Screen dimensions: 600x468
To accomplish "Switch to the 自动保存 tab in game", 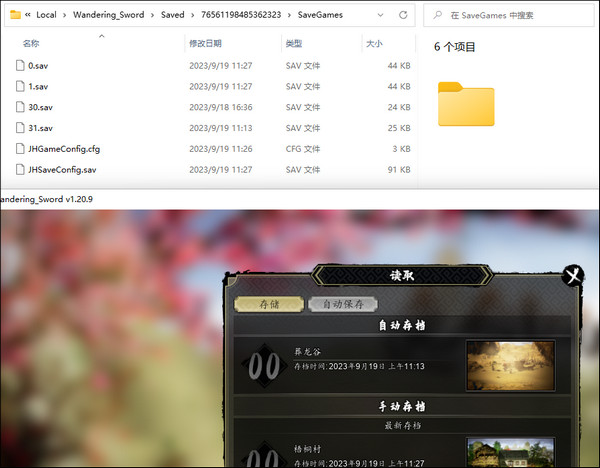I will point(343,304).
